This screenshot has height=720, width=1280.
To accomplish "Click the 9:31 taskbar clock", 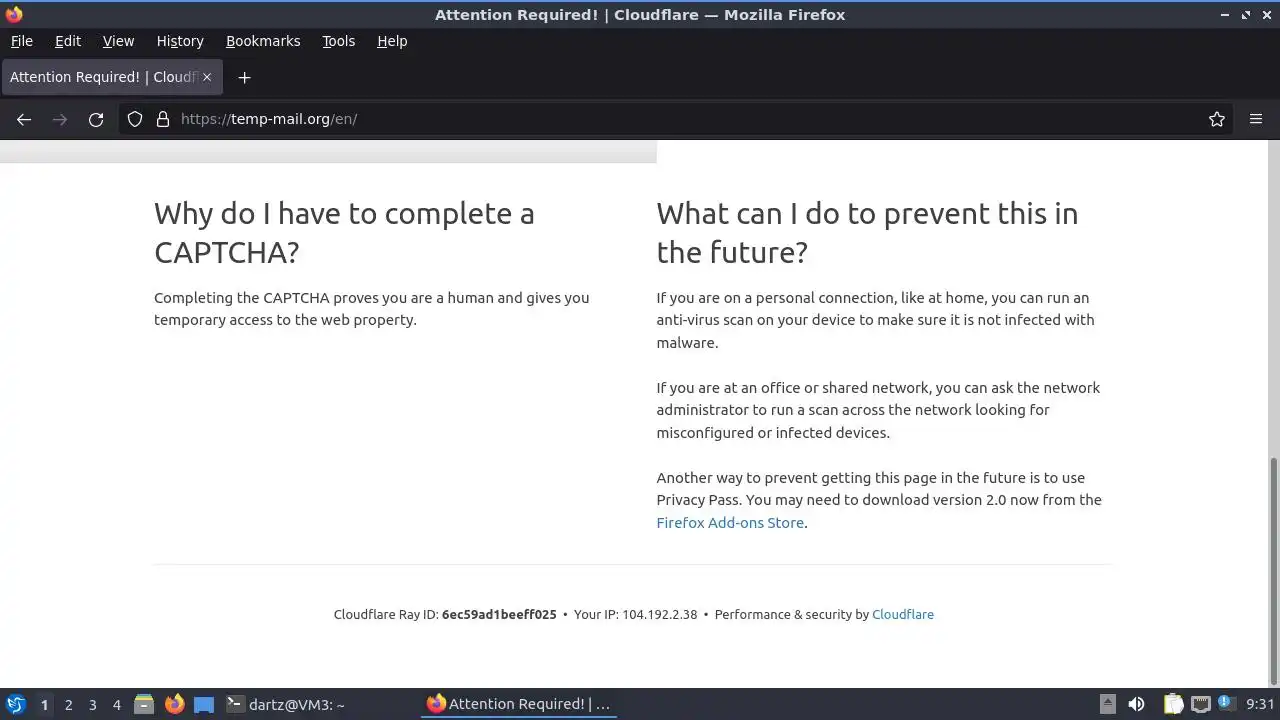I will tap(1260, 704).
